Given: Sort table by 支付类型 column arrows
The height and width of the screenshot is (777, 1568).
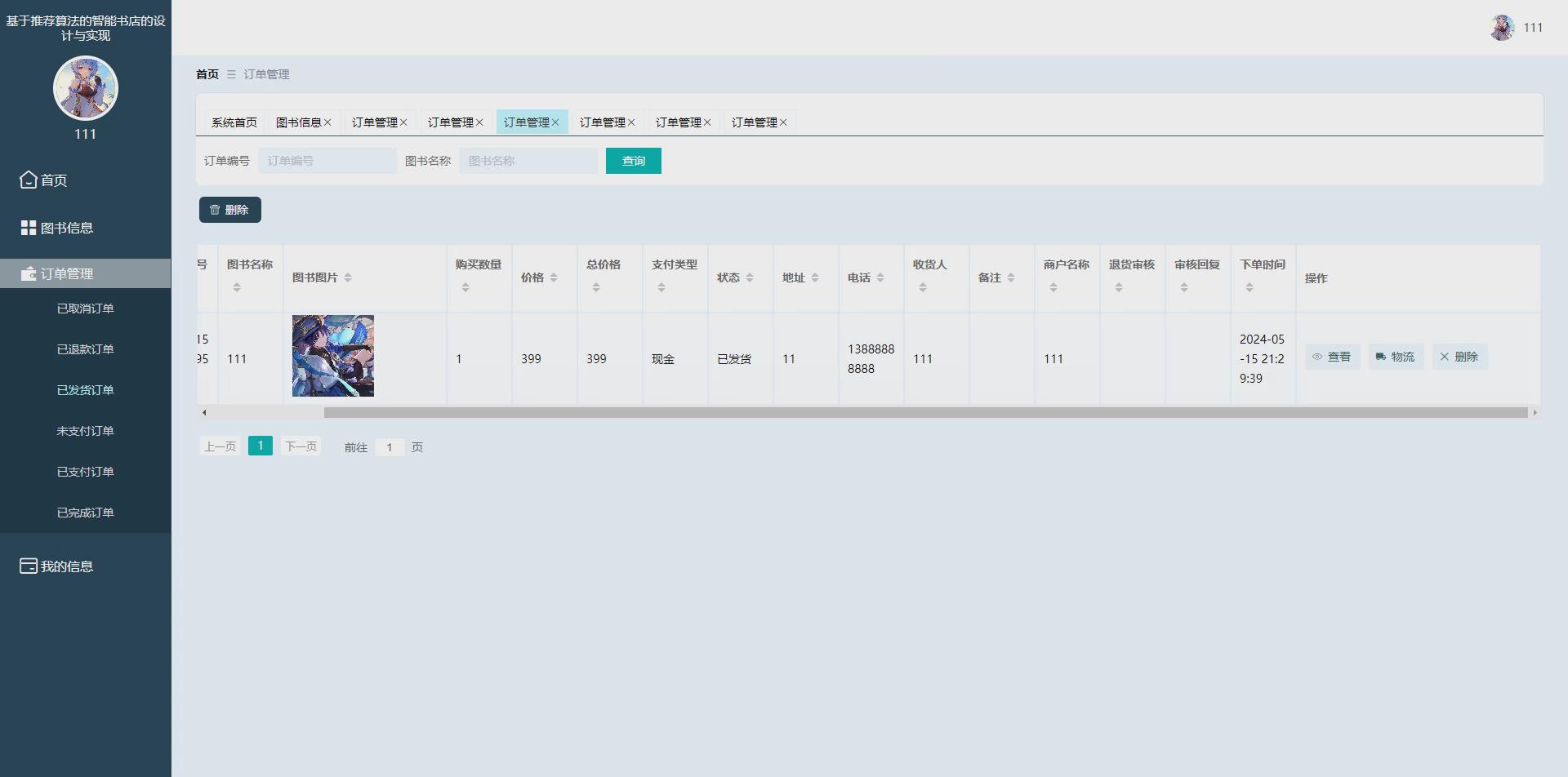Looking at the screenshot, I should click(661, 287).
